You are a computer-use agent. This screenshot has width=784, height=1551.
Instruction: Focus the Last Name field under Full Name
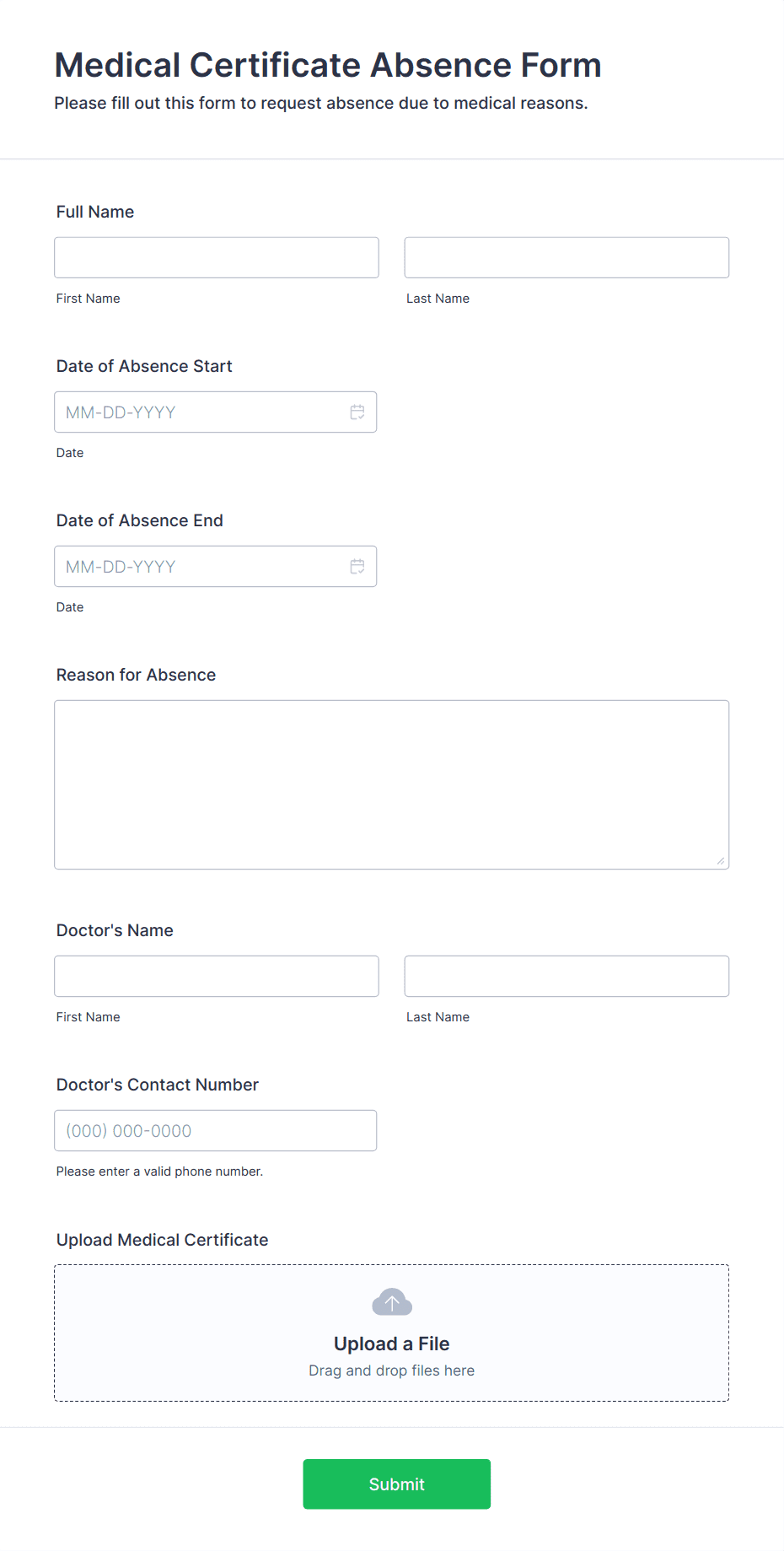coord(567,257)
